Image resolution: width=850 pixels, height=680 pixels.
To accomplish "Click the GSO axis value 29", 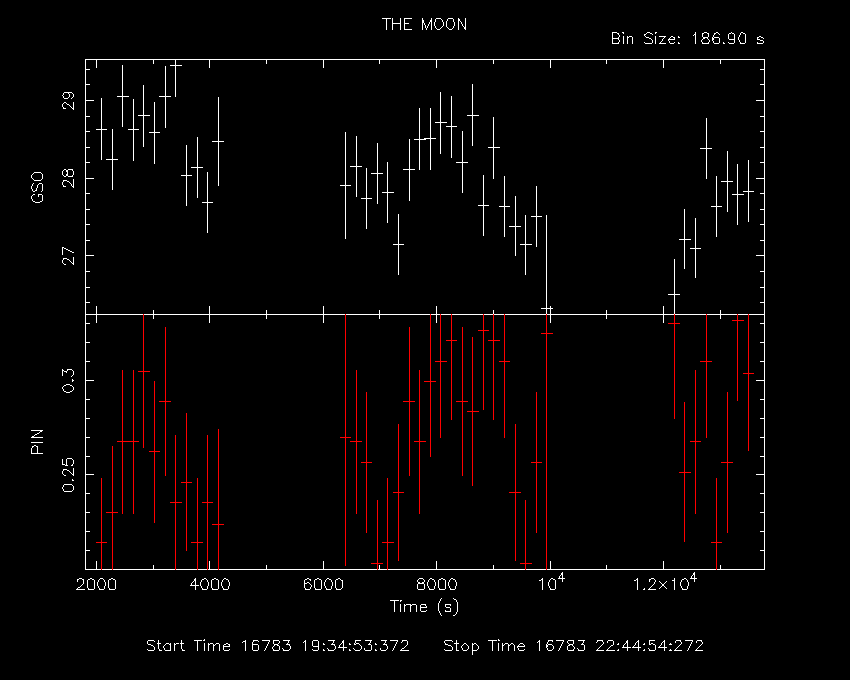I will coord(69,101).
